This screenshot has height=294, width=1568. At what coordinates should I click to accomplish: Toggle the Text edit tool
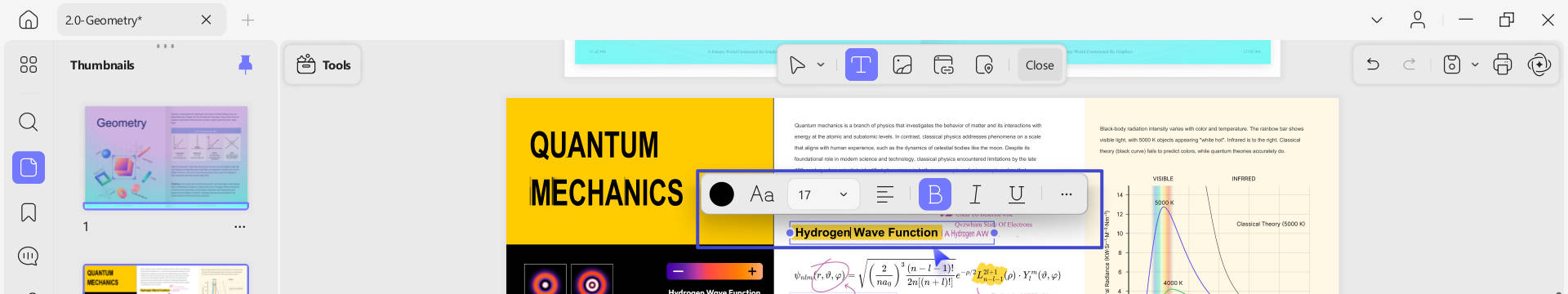861,65
